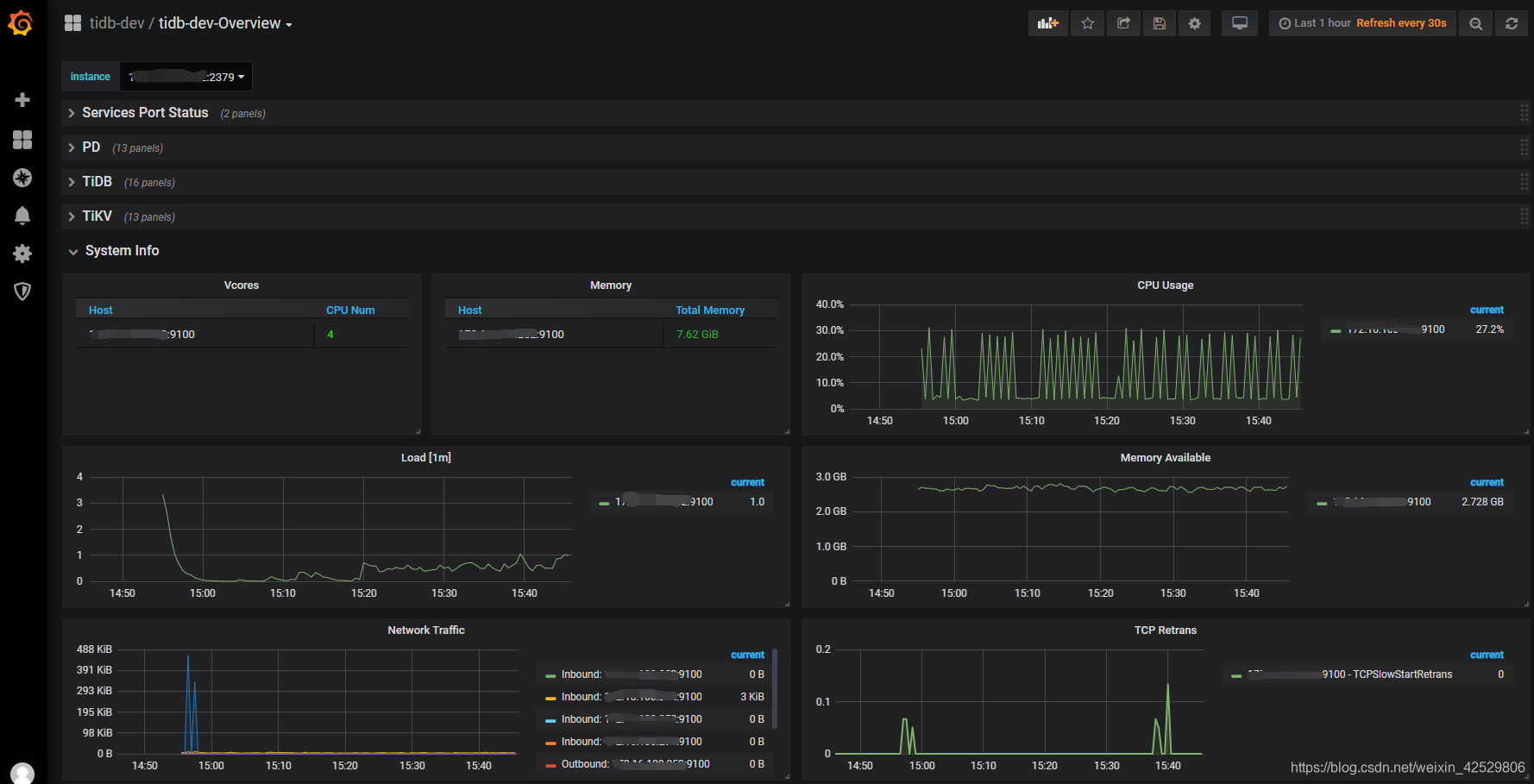Viewport: 1534px width, 784px height.
Task: Open the Configuration gear in sidebar
Action: click(22, 254)
